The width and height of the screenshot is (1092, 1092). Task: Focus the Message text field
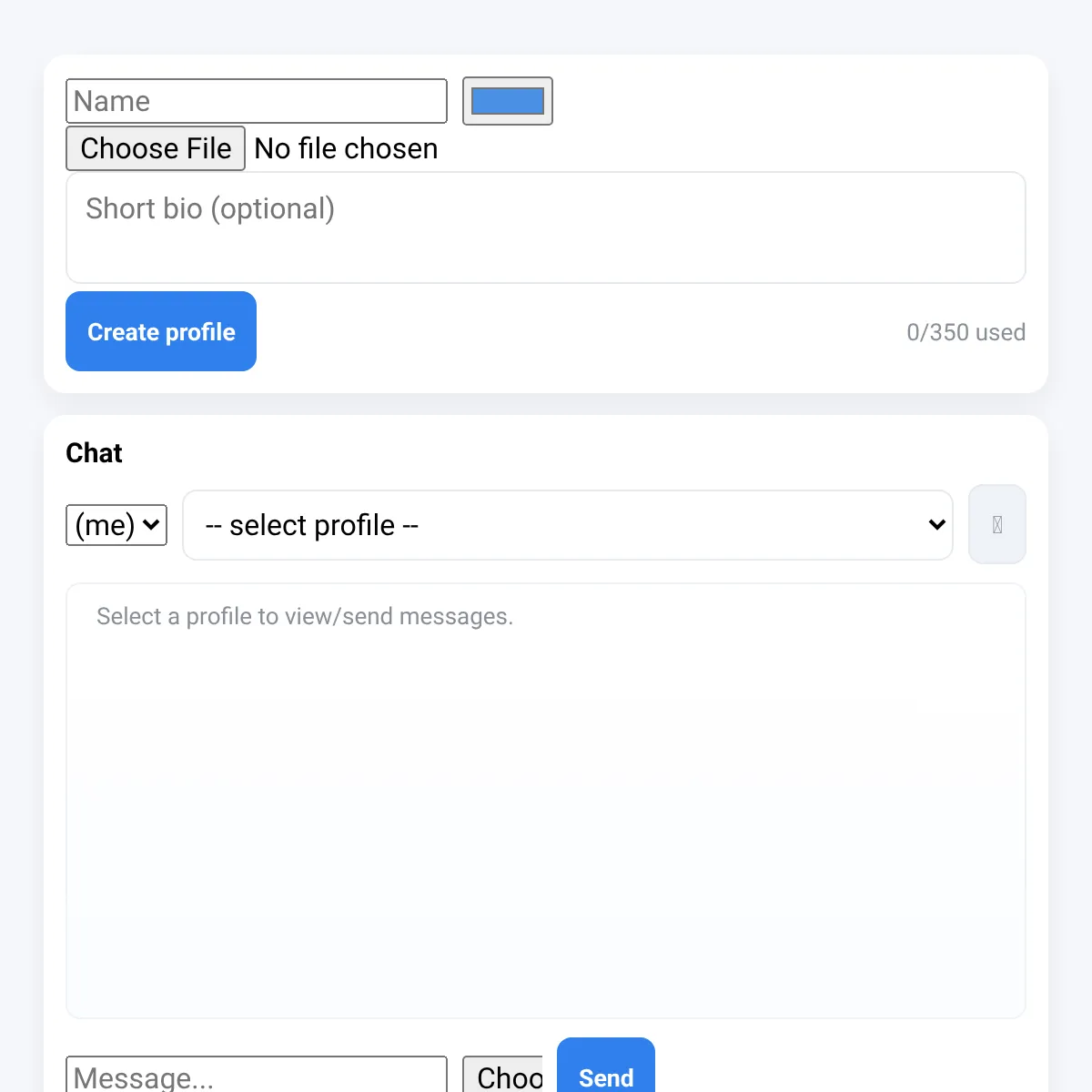tap(257, 1076)
